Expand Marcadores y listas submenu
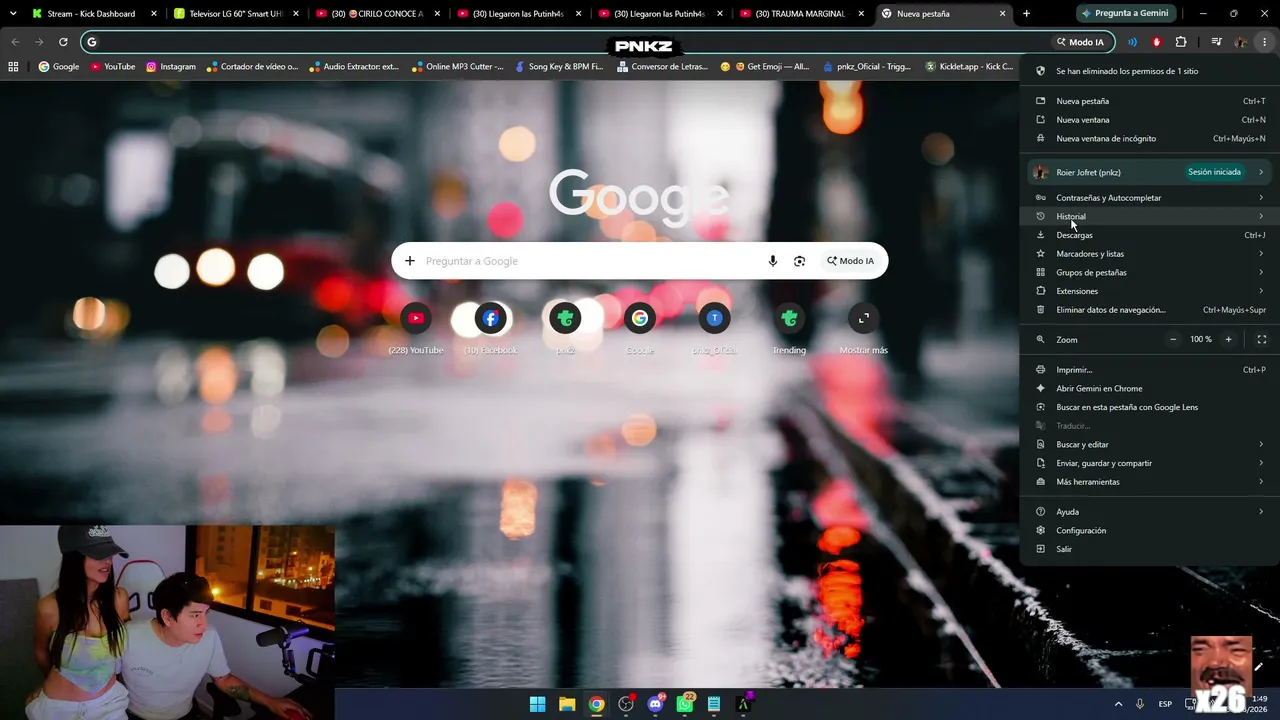This screenshot has width=1280, height=720. (1150, 254)
